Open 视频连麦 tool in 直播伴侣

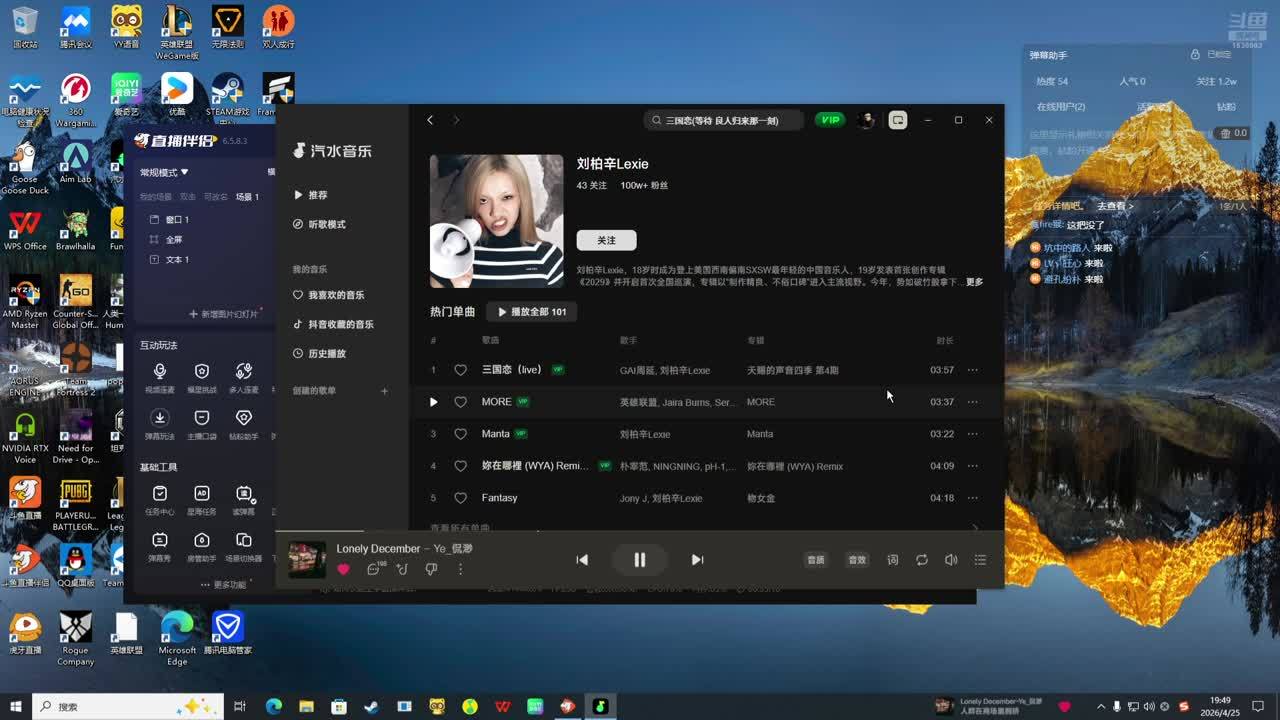tap(160, 378)
